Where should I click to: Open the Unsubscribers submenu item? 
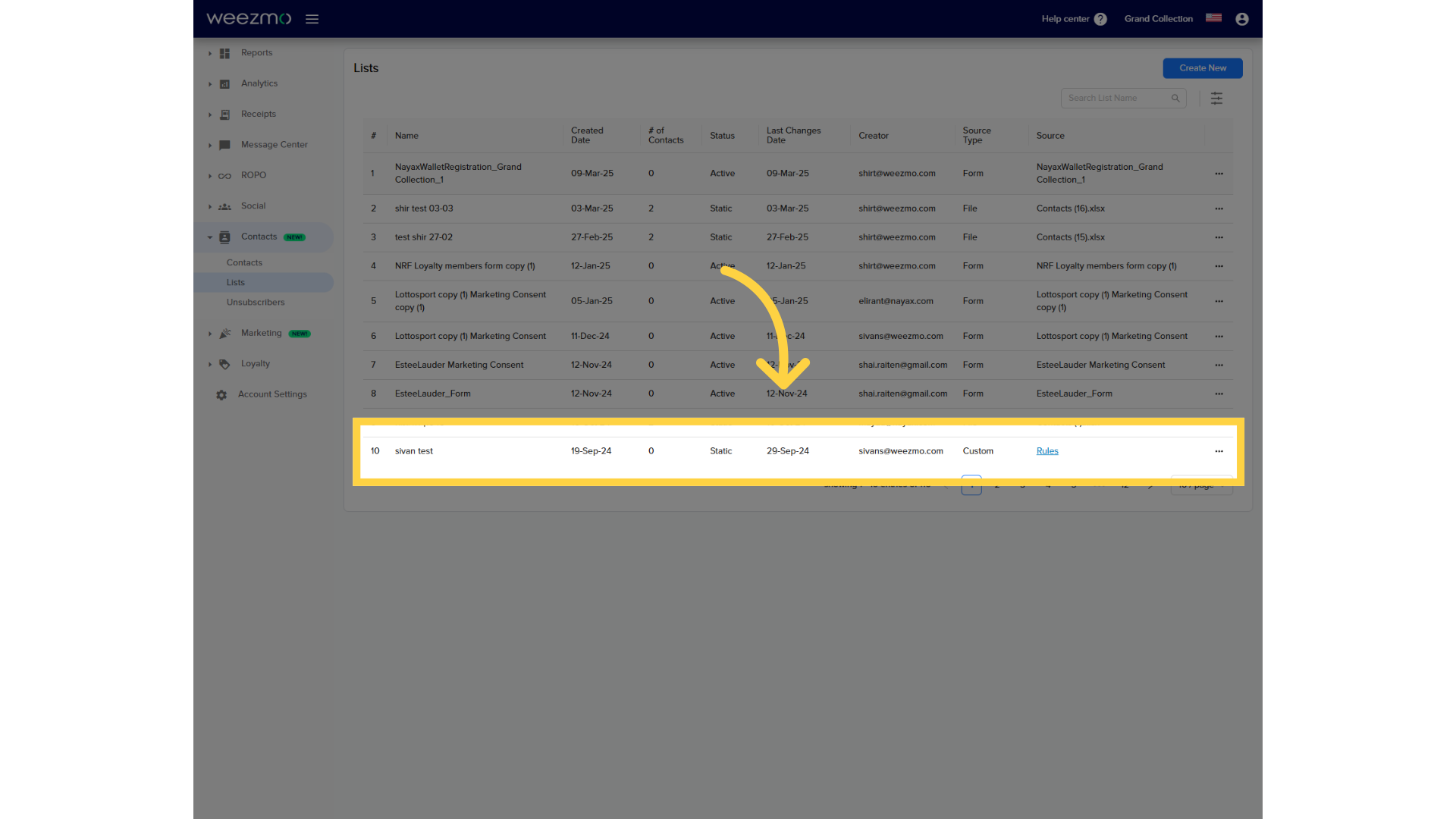256,302
